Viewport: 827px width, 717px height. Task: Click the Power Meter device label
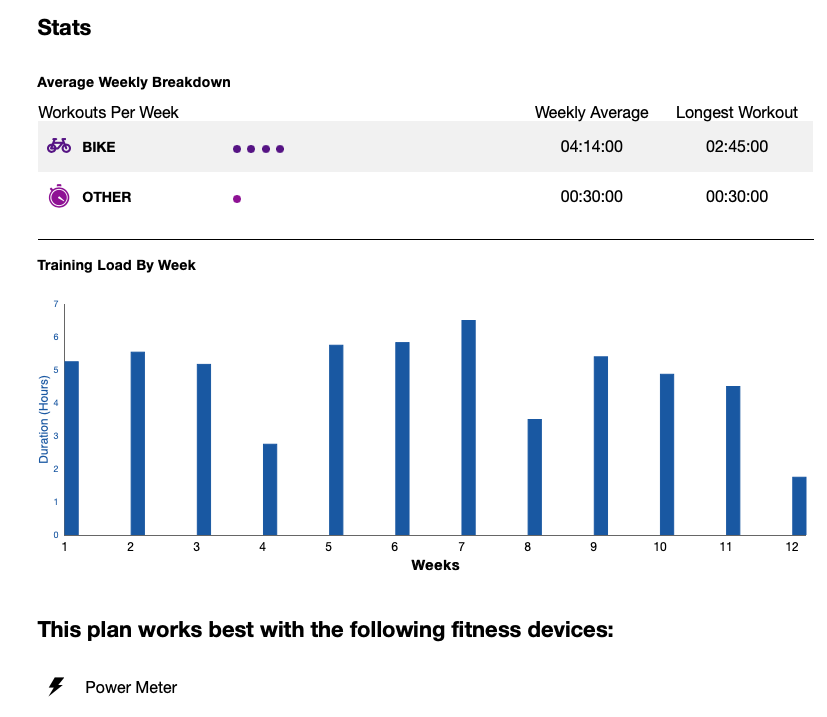point(131,687)
